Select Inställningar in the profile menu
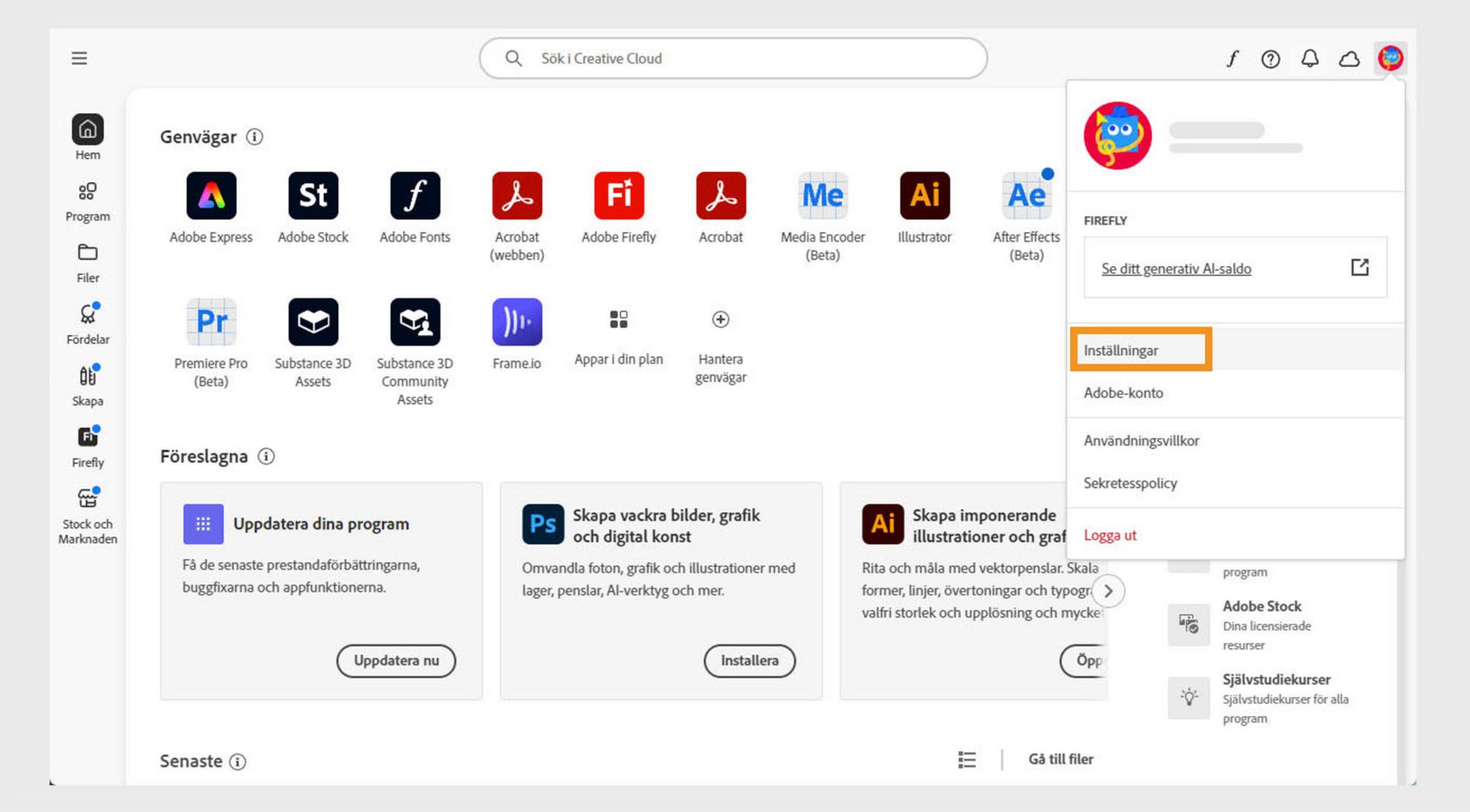 (x=1235, y=351)
